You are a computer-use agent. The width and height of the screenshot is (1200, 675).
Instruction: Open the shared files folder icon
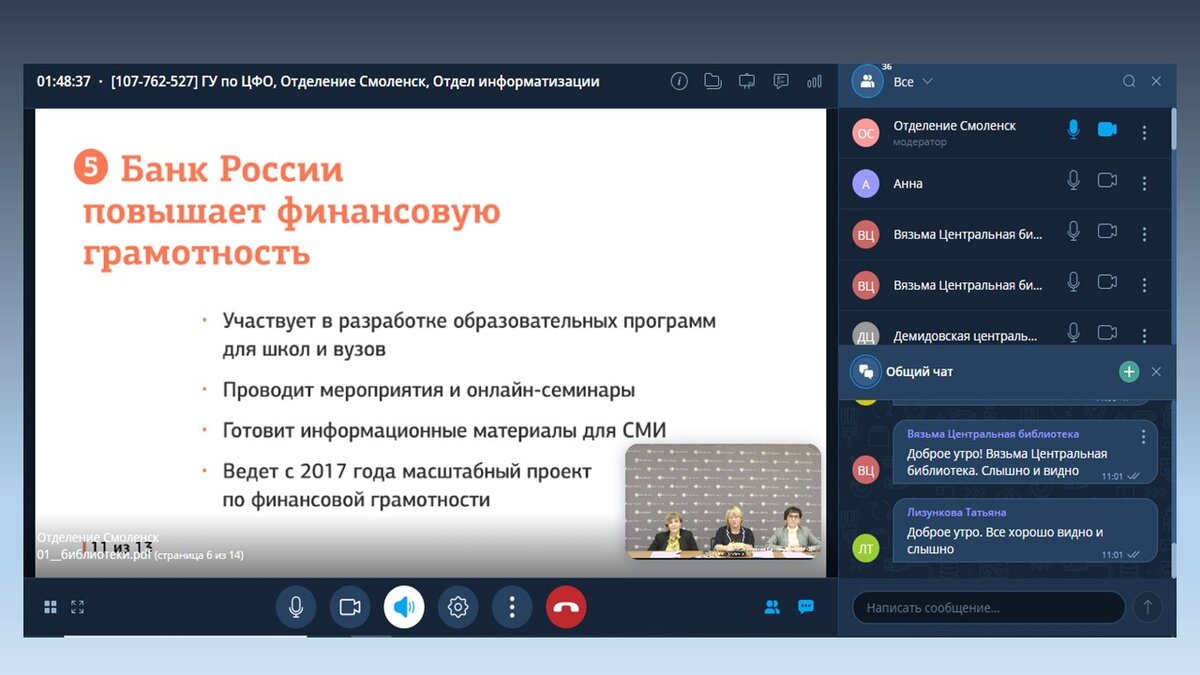[713, 81]
